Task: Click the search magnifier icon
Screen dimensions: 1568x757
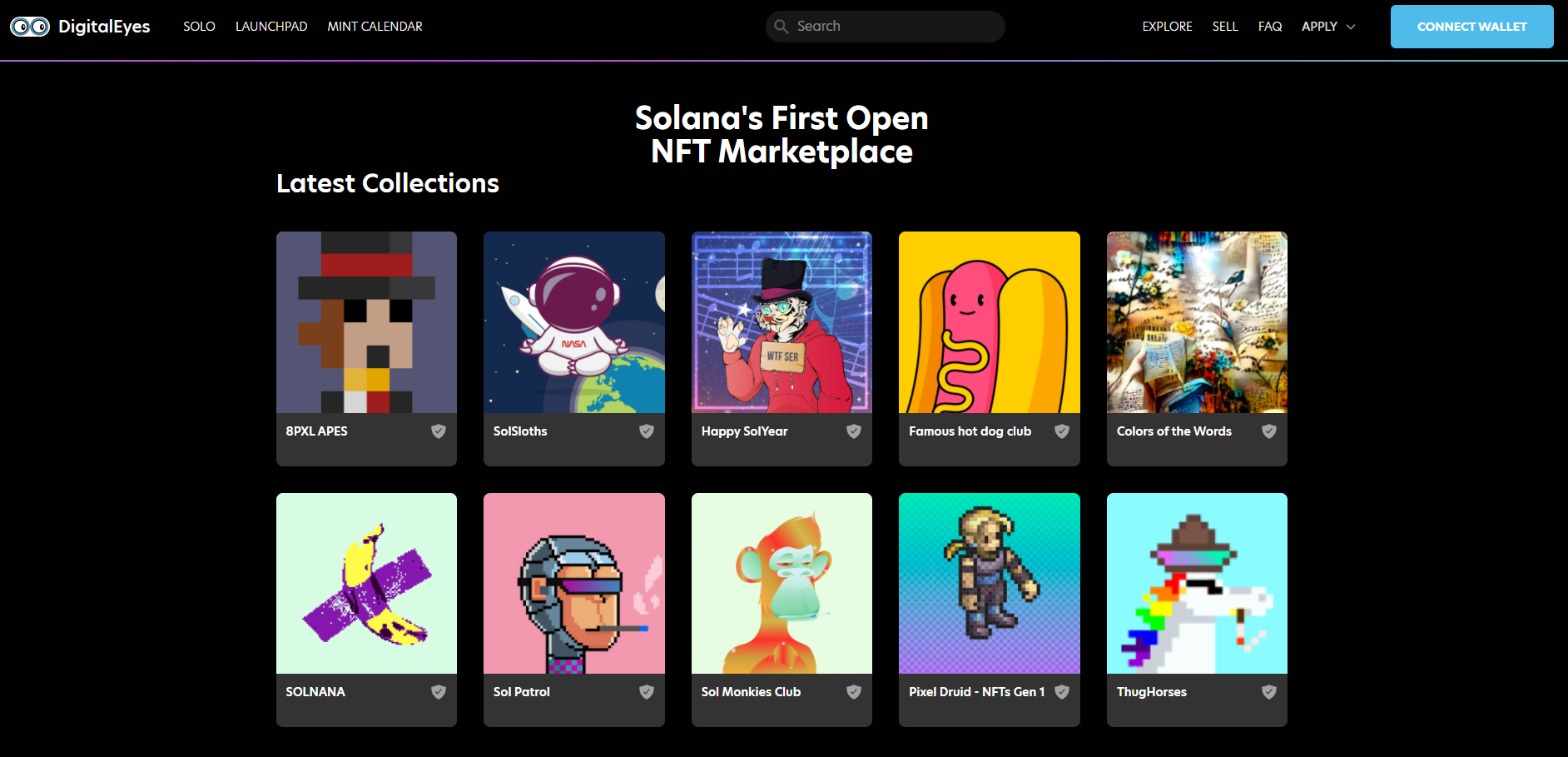Action: coord(782,27)
